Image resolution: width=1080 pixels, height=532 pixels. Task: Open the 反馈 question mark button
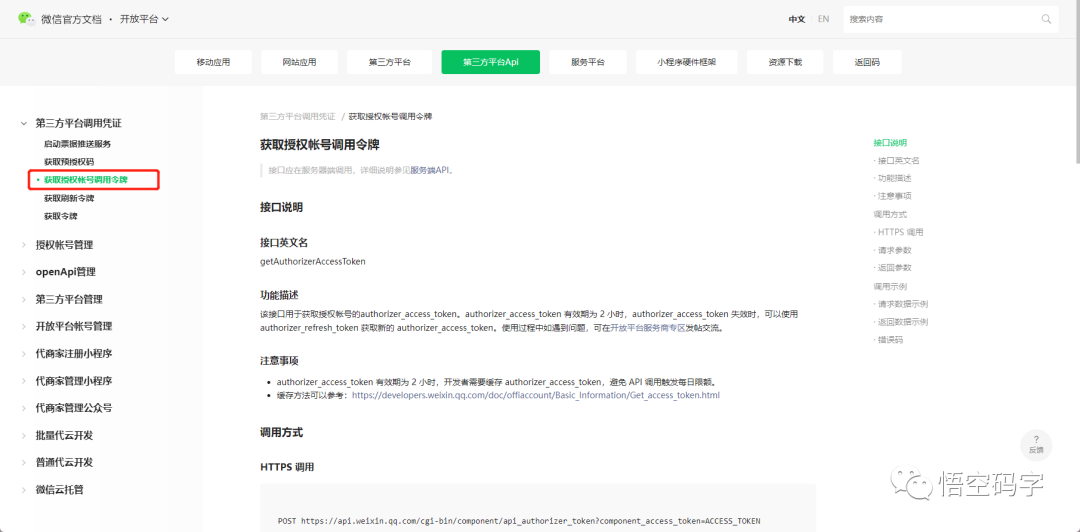point(1036,444)
